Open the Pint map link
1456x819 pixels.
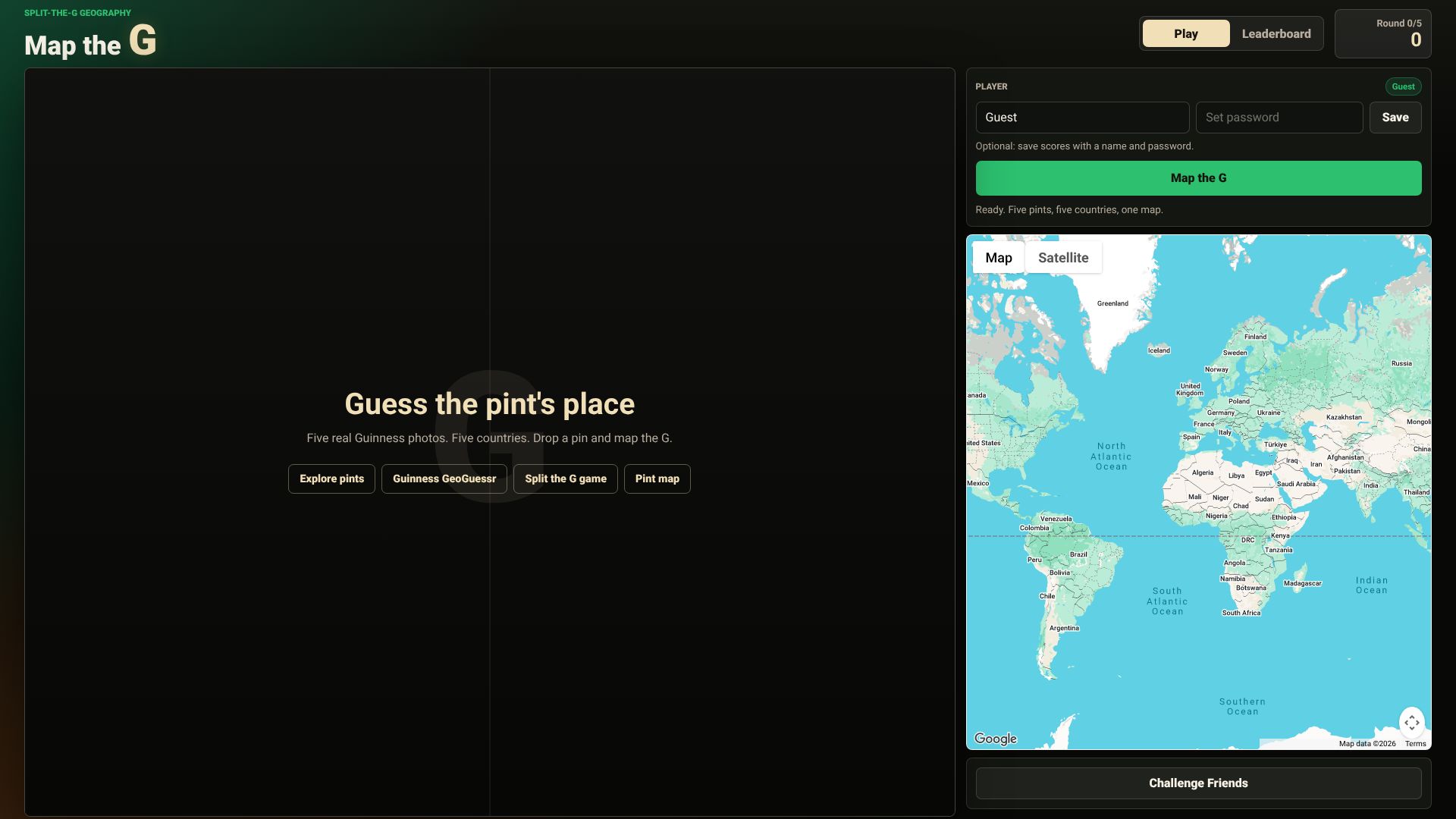point(657,479)
